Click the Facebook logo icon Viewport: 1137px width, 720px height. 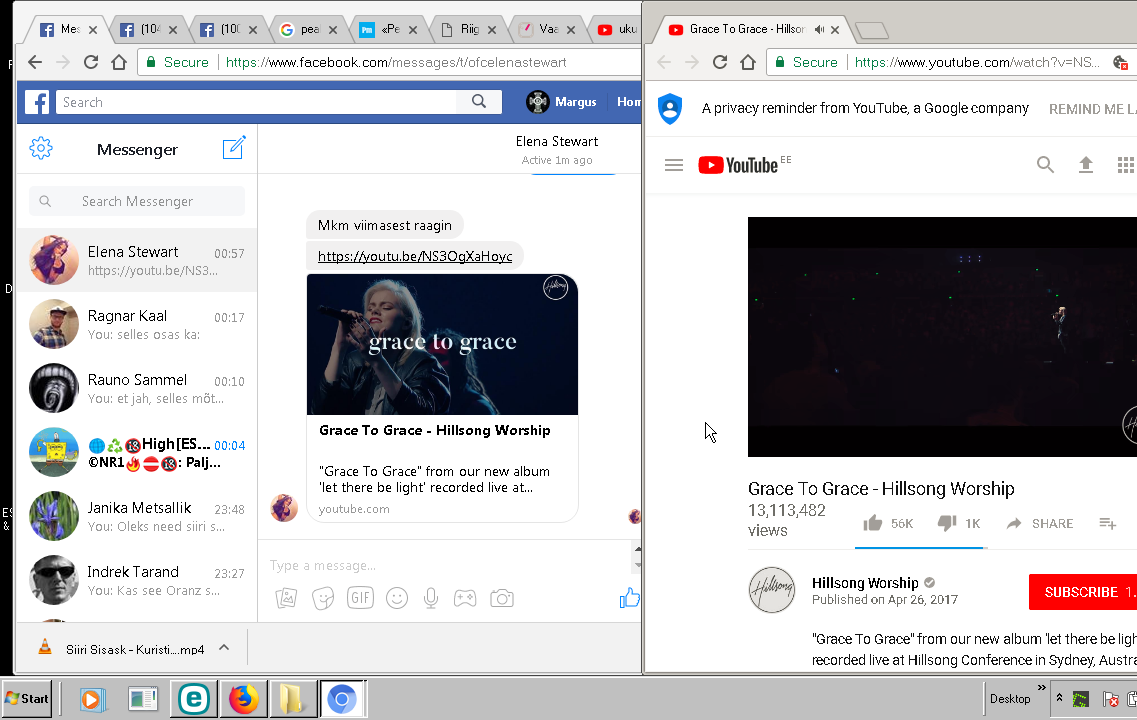[x=37, y=102]
